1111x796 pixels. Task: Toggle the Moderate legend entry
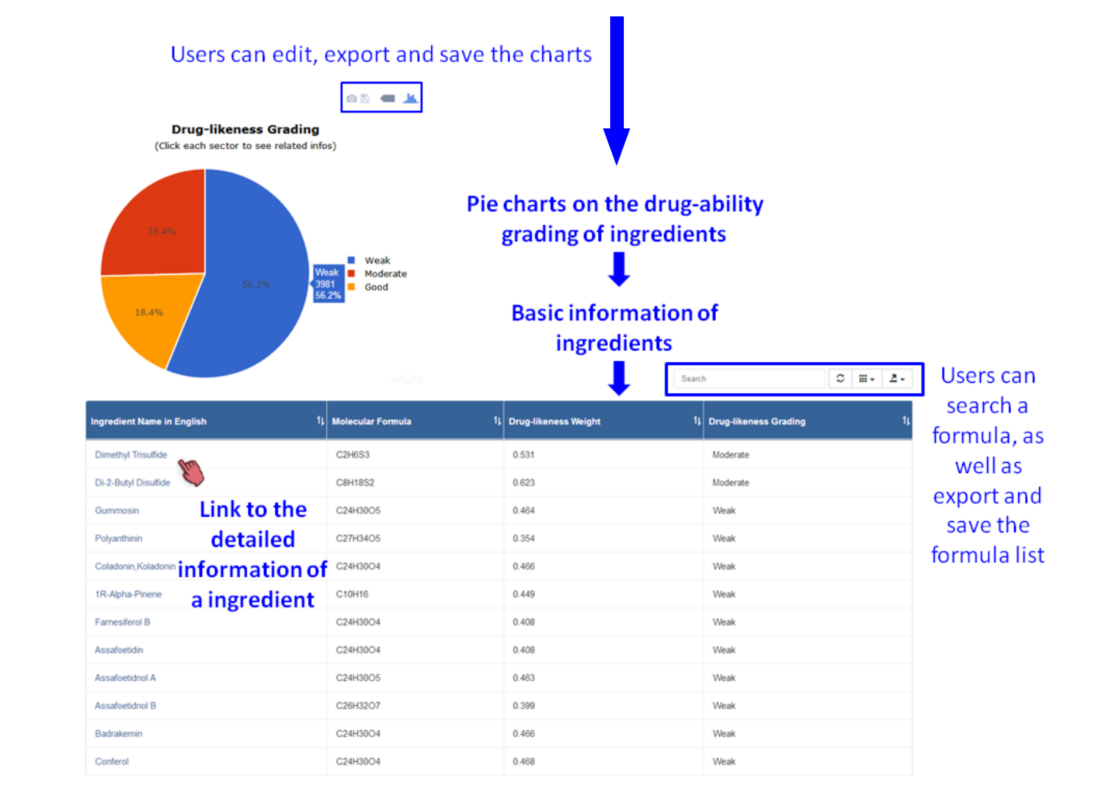coord(384,274)
